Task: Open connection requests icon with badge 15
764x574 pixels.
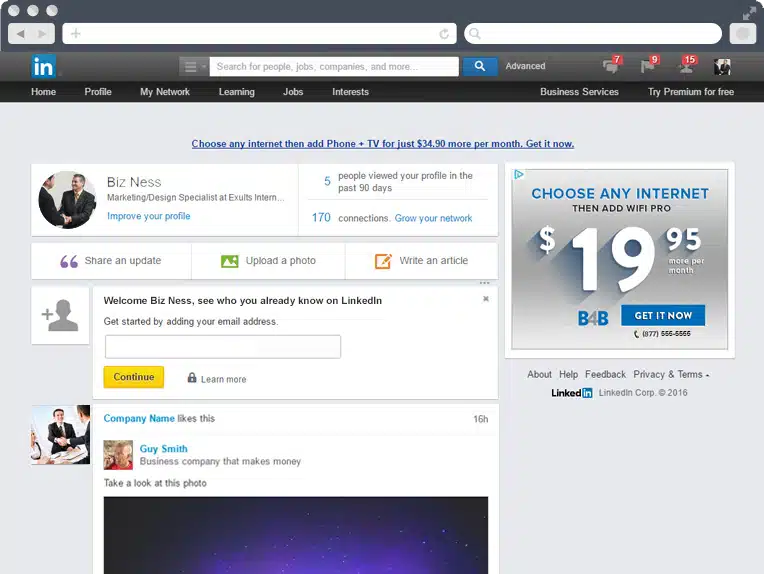Action: click(x=688, y=65)
